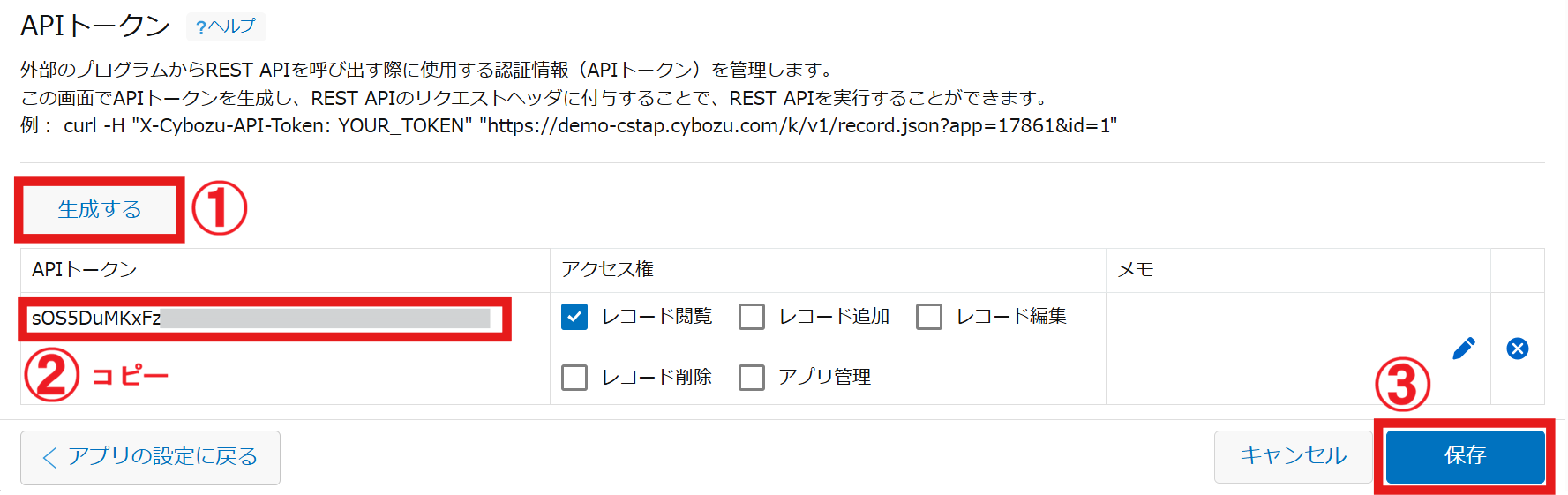Click the APIトークン page title
The height and width of the screenshot is (495, 1568).
pos(95,26)
